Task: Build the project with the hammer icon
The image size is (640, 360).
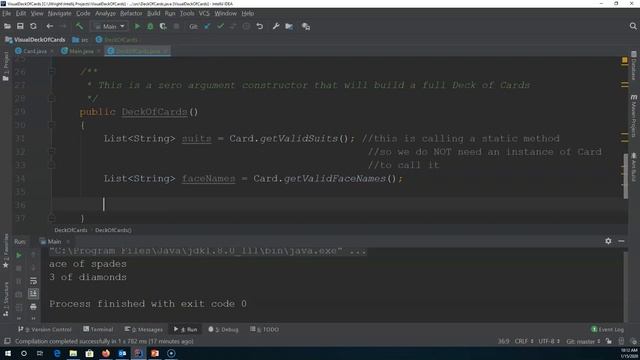Action: point(79,26)
